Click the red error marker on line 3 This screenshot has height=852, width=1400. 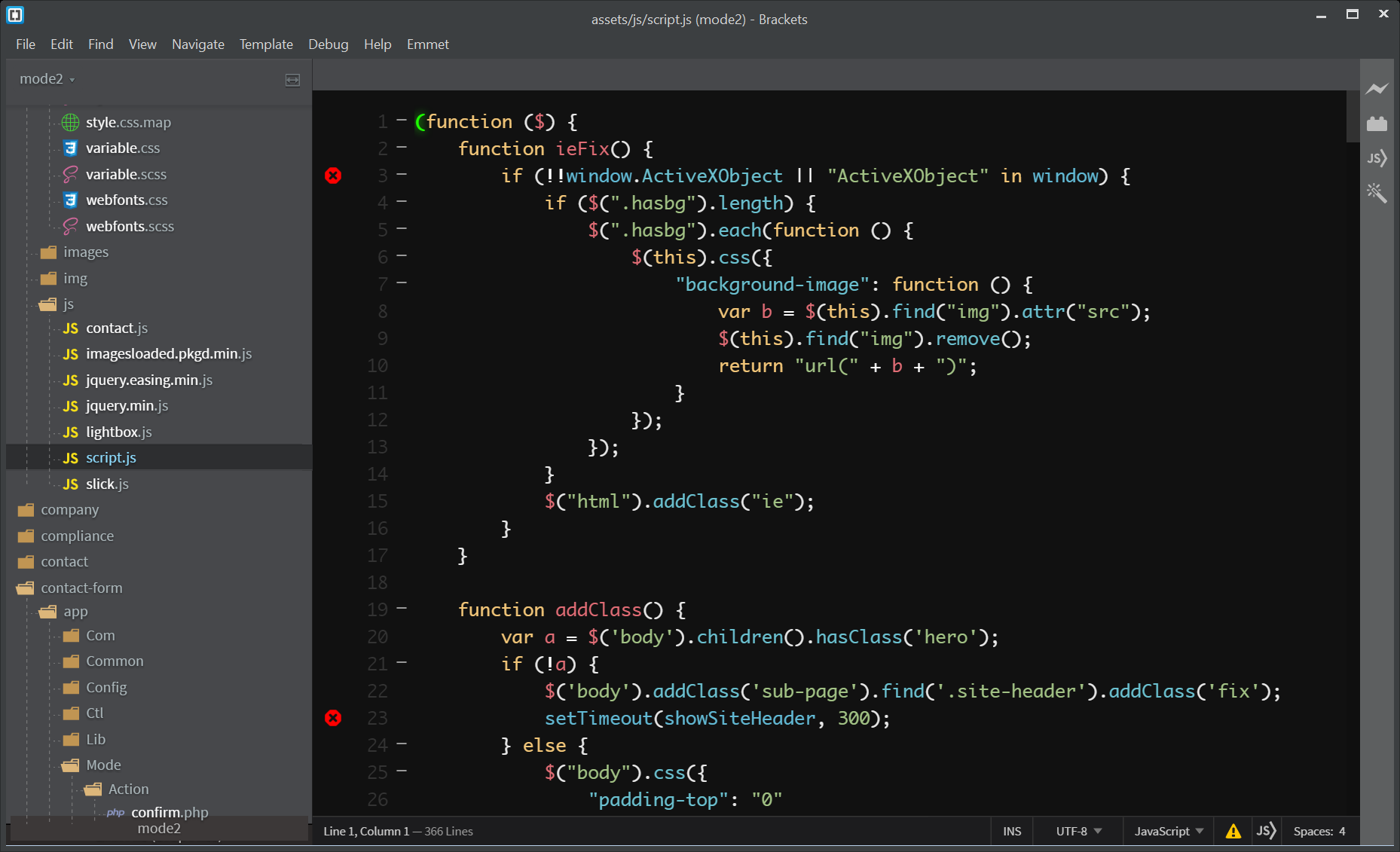coord(333,176)
